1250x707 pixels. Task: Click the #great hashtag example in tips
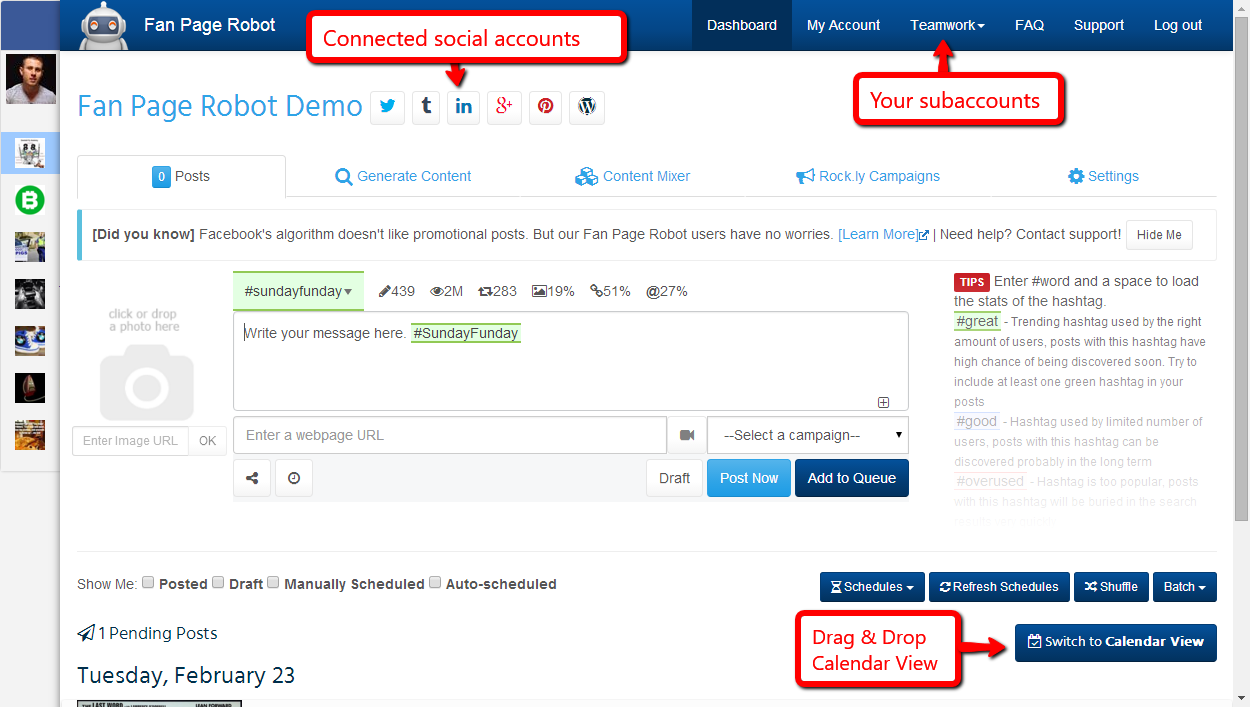[x=977, y=321]
